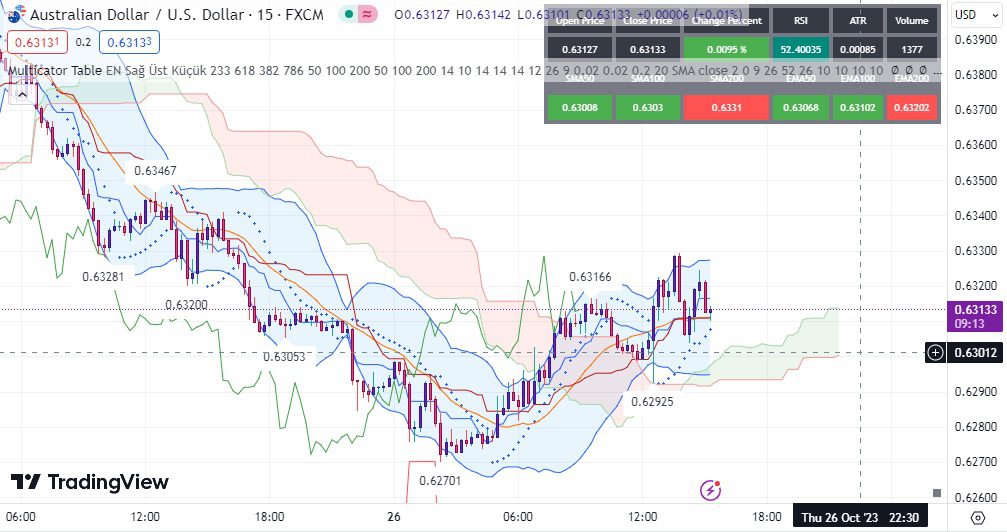
Task: Click the ATR value 0.00085
Action: tap(857, 49)
